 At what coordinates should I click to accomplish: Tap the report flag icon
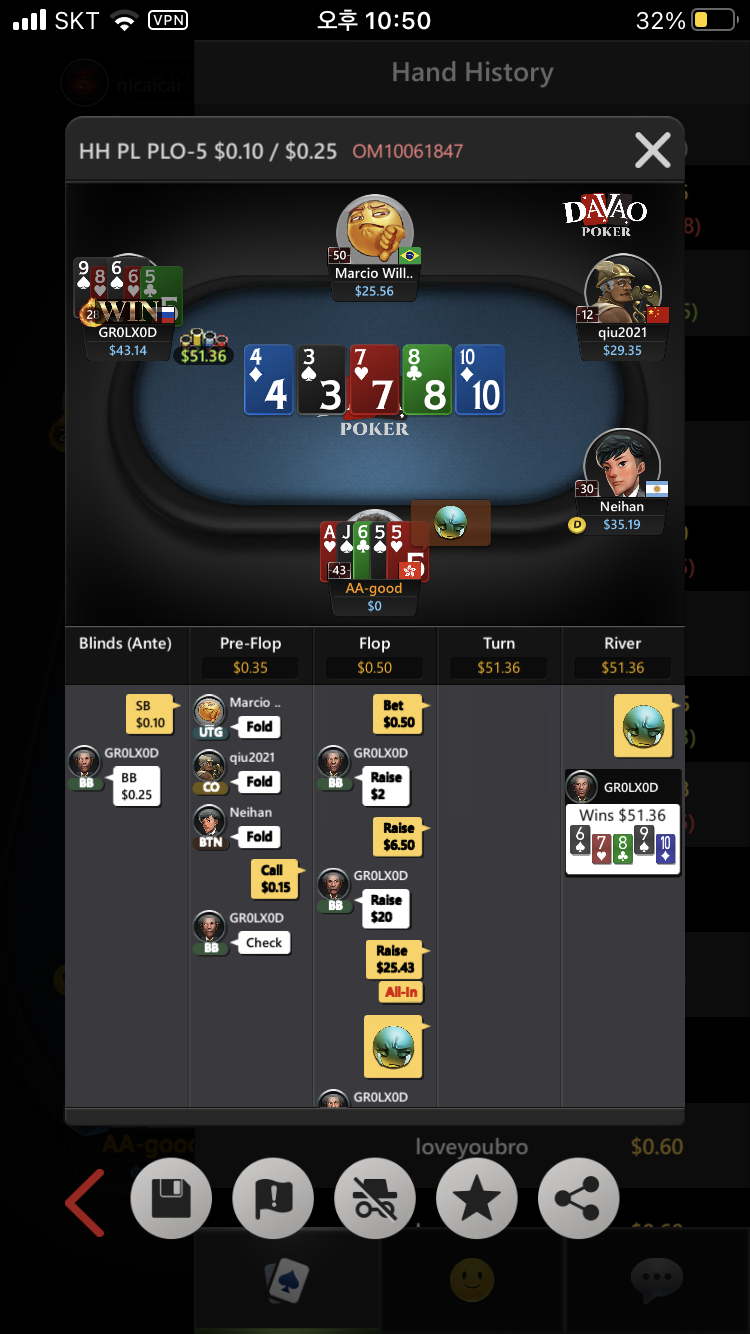(273, 1198)
